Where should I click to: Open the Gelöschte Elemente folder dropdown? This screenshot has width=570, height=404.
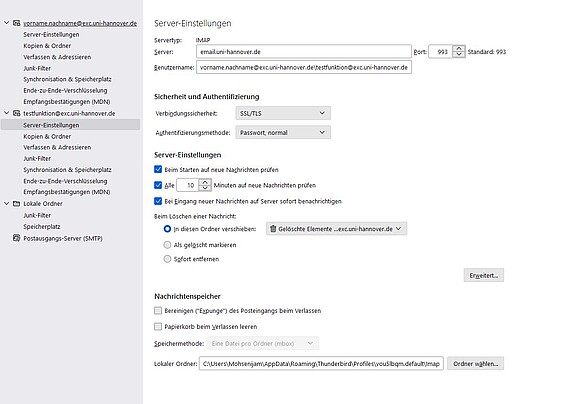(336, 229)
